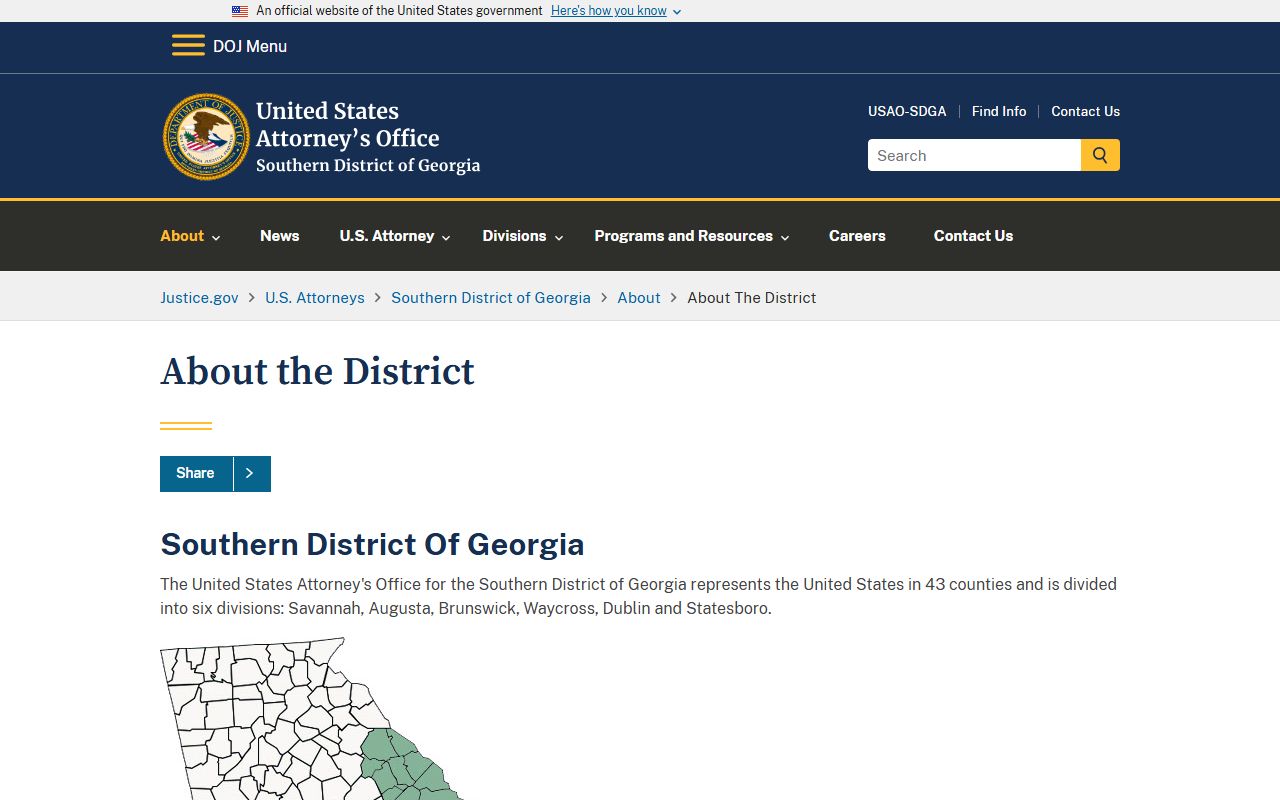Expand 'Here's how you know' disclosure
1280x800 pixels.
pyautogui.click(x=616, y=11)
